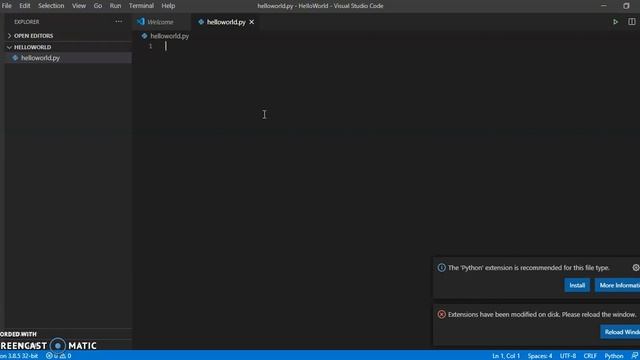Image resolution: width=640 pixels, height=360 pixels.
Task: Click the Explorer panel title
Action: tap(27, 22)
